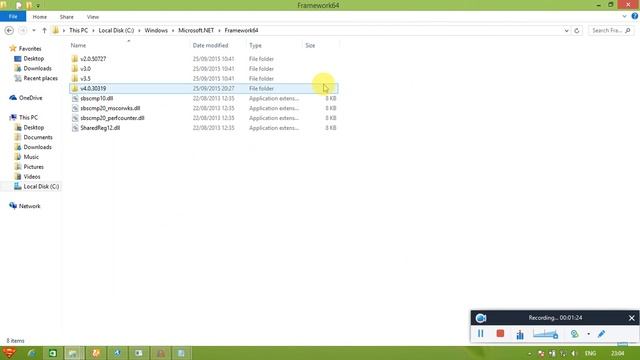
Task: Open Start button Superman logo
Action: tap(9, 353)
